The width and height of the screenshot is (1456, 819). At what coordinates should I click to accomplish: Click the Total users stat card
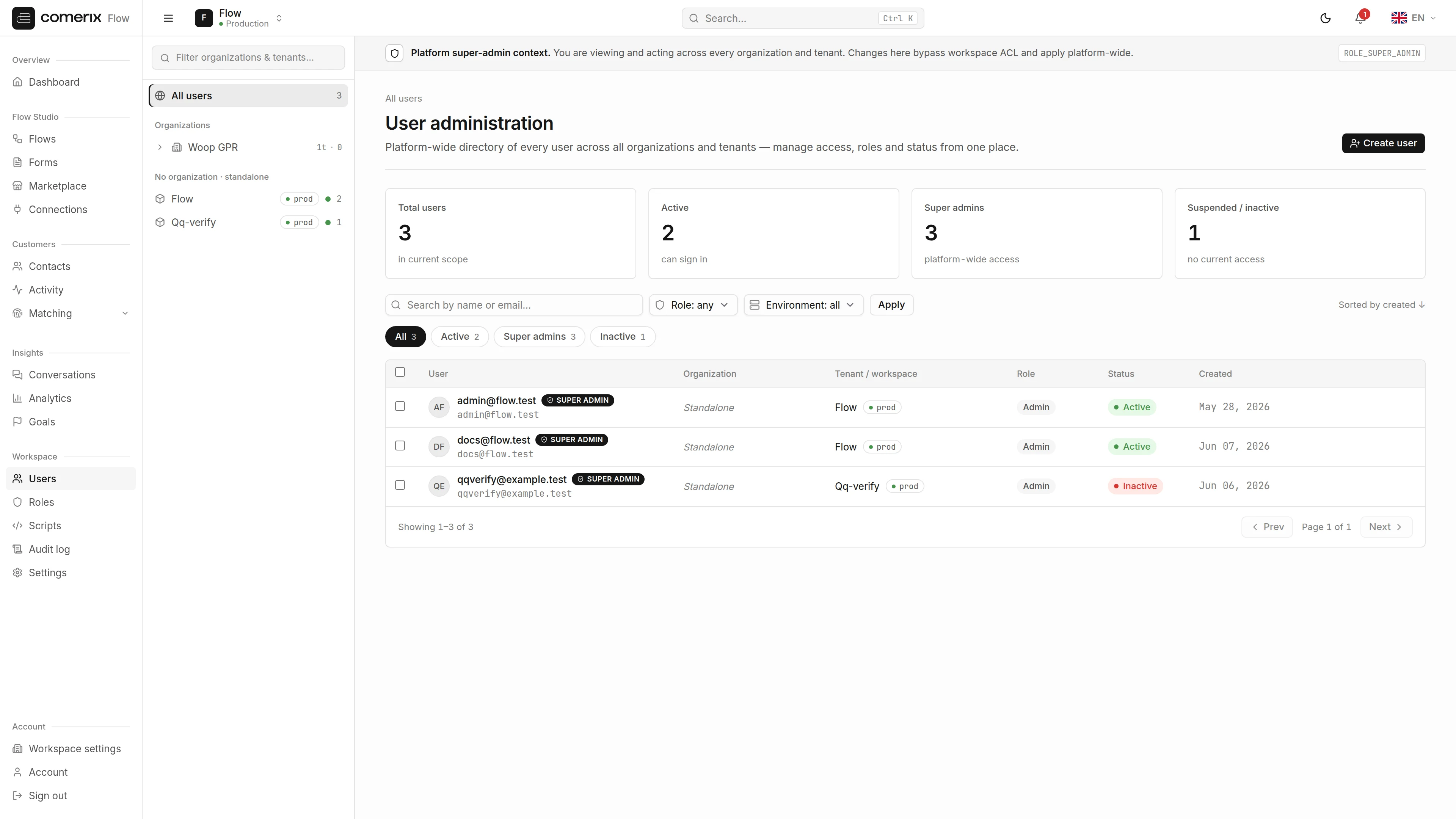point(510,234)
